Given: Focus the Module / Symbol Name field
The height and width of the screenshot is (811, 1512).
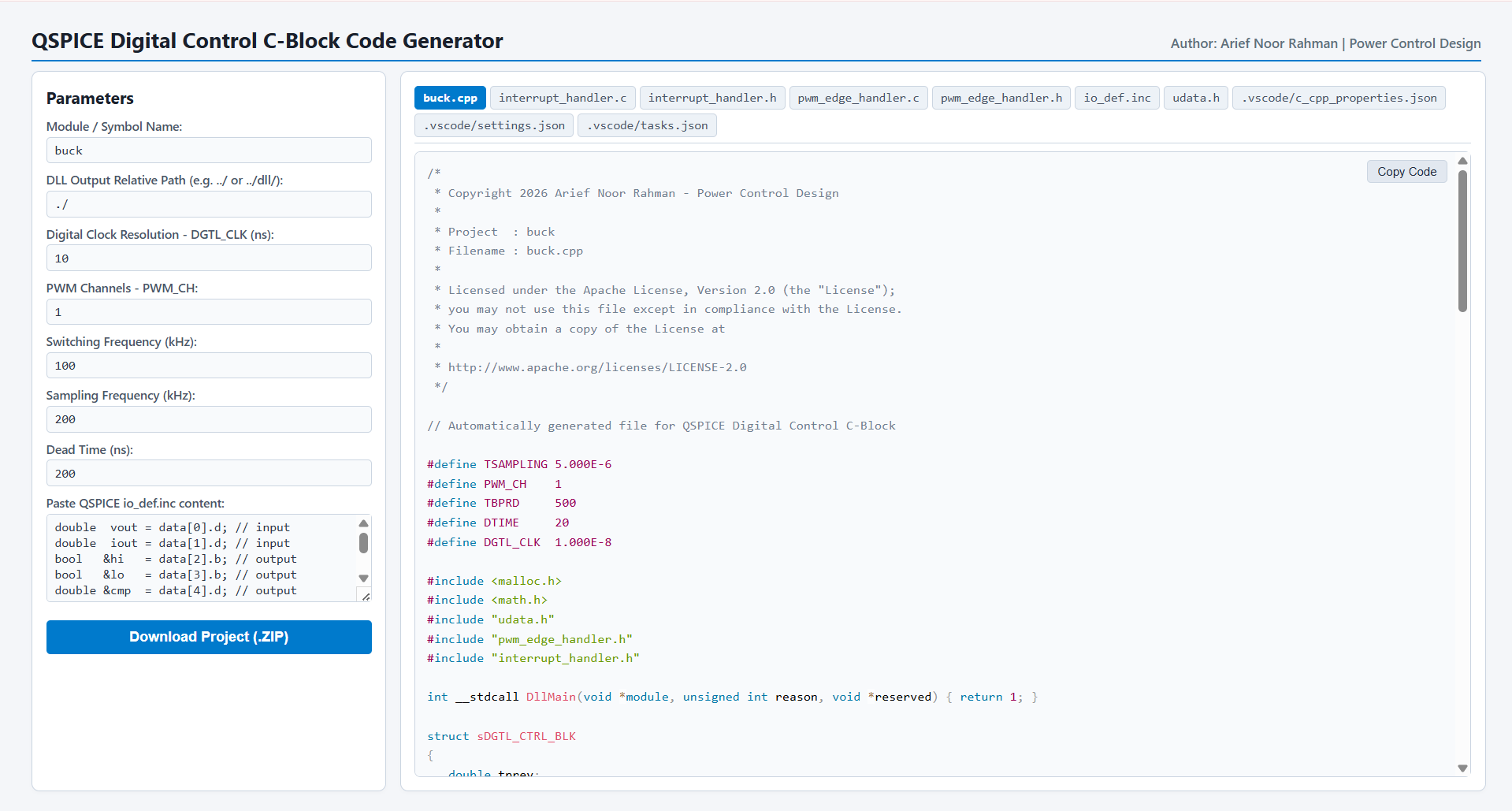Looking at the screenshot, I should (209, 151).
